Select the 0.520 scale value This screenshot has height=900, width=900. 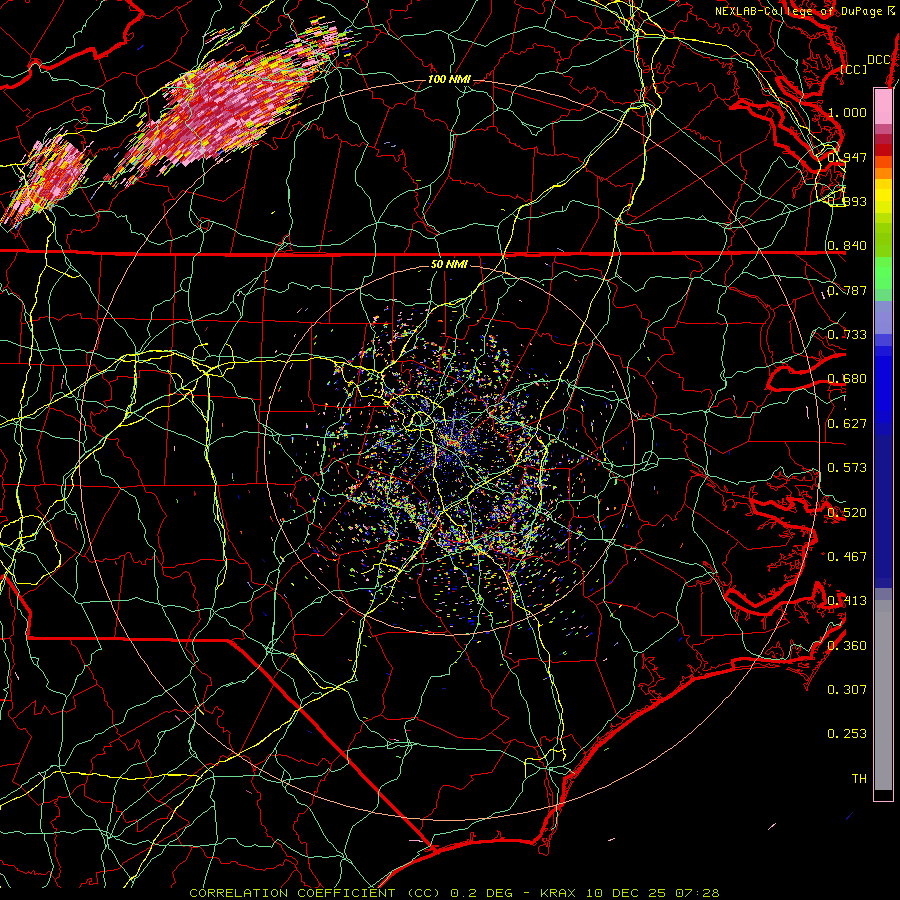pos(847,513)
